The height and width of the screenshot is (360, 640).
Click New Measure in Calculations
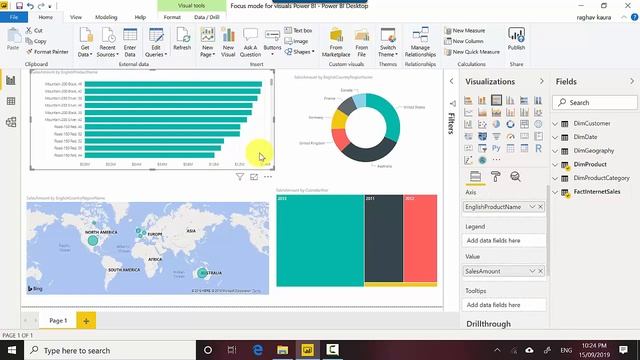coord(465,31)
